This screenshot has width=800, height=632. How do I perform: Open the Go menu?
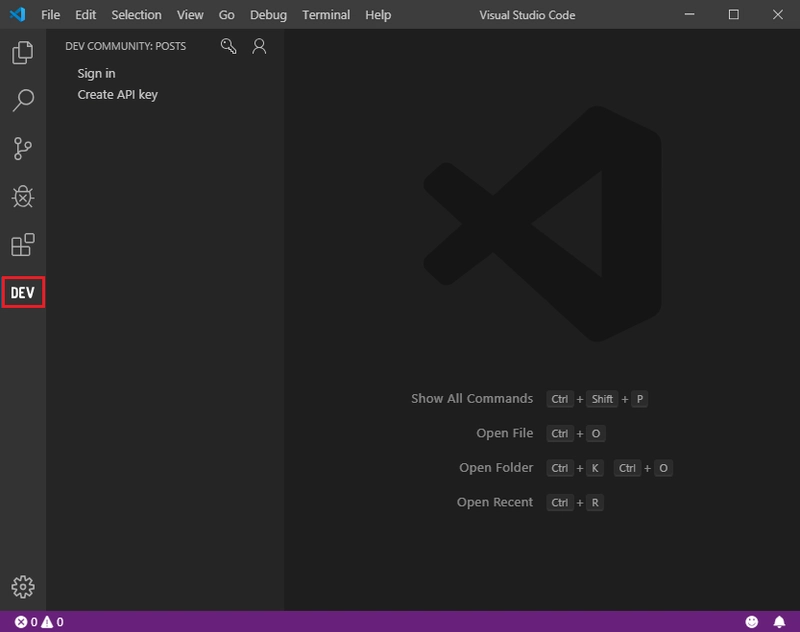point(227,15)
